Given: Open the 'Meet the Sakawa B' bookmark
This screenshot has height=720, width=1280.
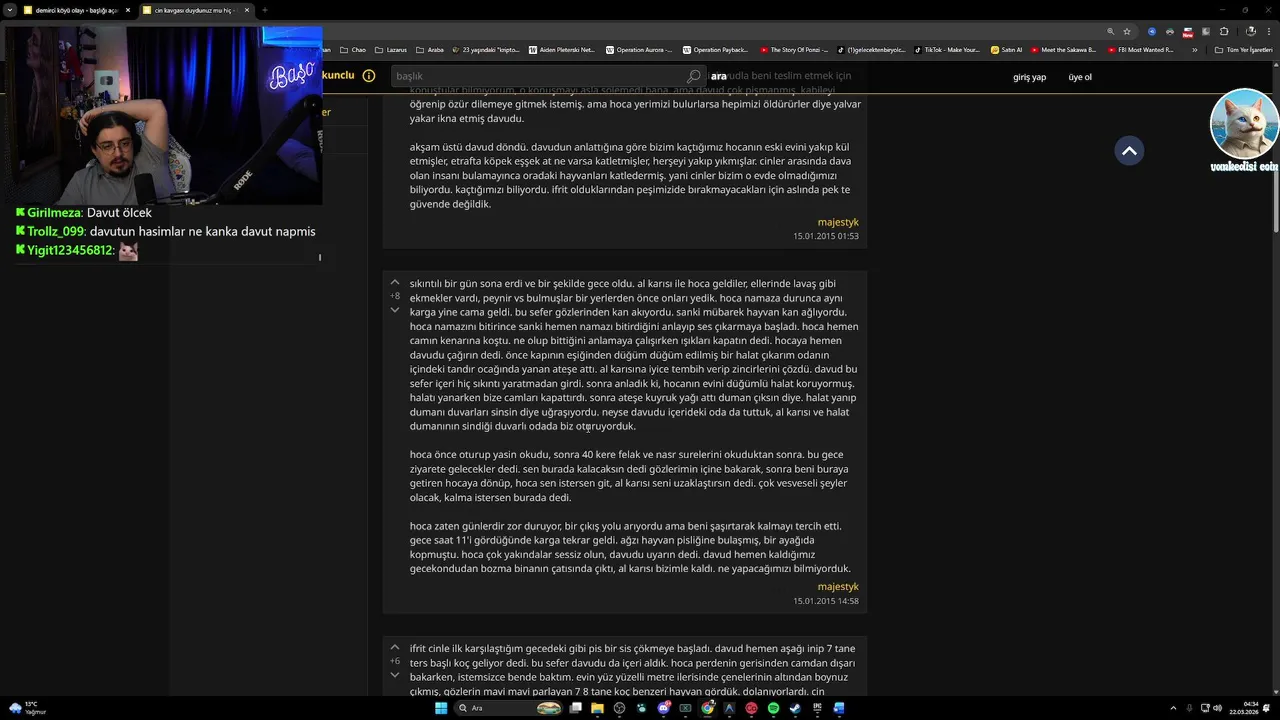Looking at the screenshot, I should (x=1064, y=49).
